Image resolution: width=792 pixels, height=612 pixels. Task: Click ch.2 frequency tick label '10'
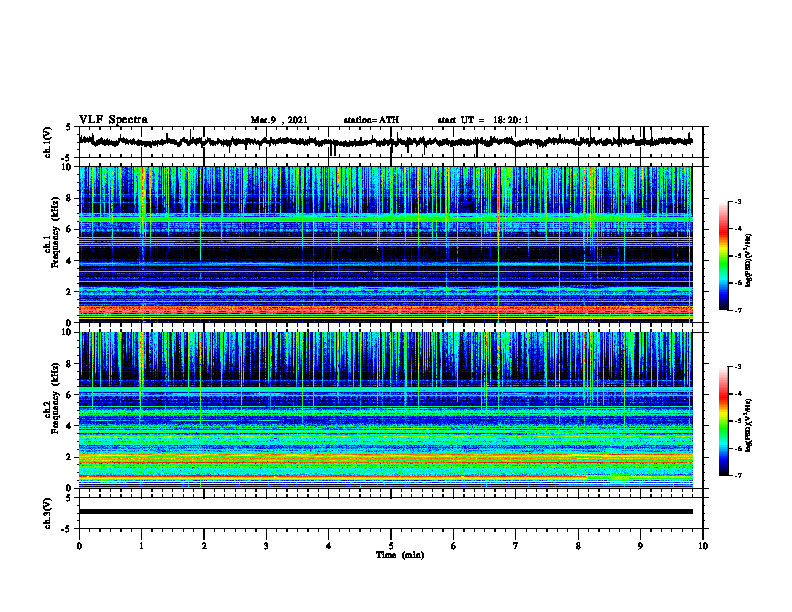69,332
